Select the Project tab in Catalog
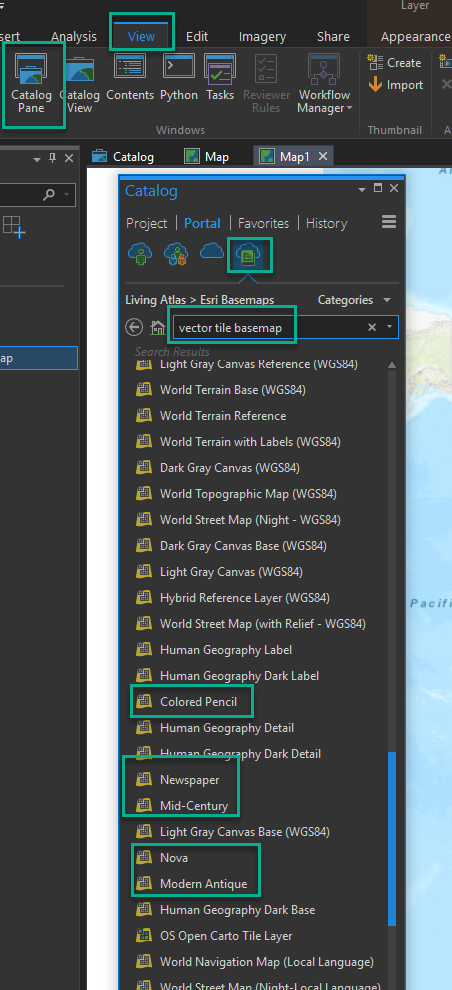Image resolution: width=452 pixels, height=990 pixels. [x=146, y=223]
